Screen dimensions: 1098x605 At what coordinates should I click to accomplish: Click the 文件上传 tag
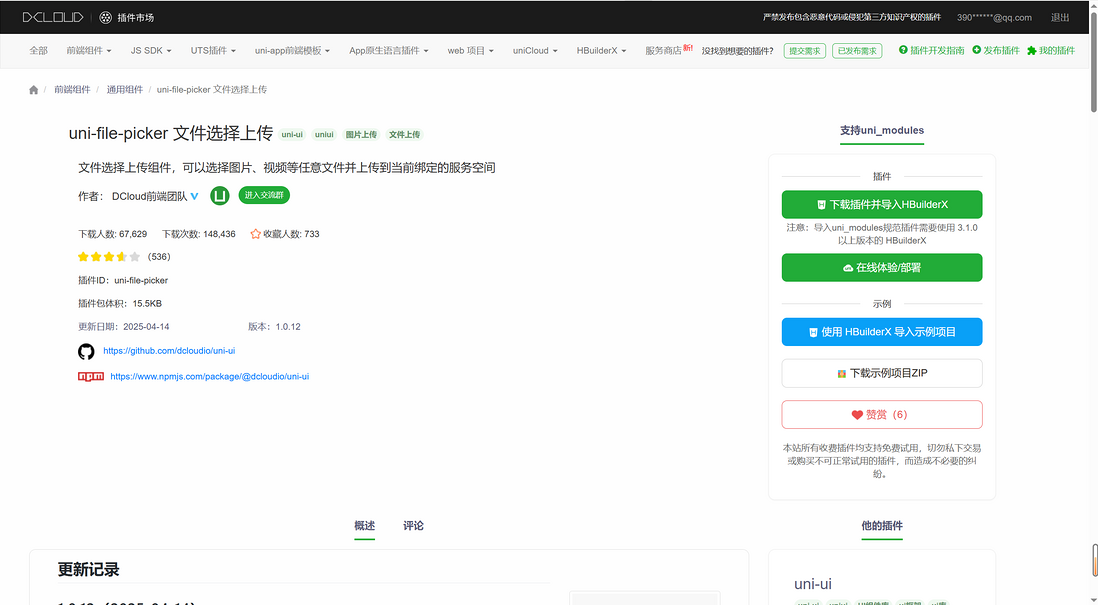coord(405,134)
